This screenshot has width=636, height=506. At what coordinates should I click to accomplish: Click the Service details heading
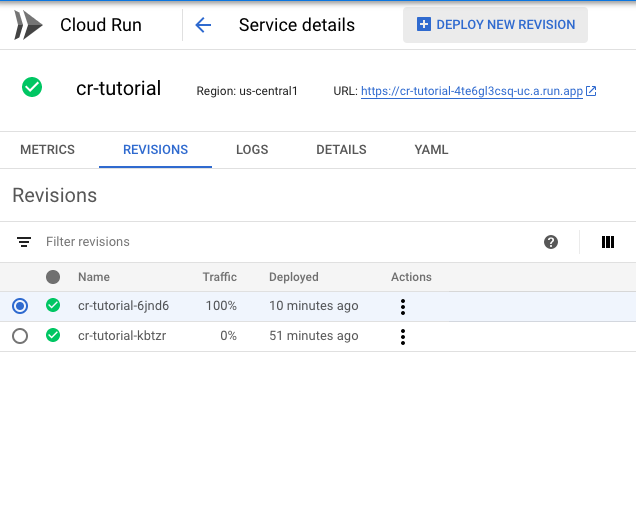click(x=297, y=25)
